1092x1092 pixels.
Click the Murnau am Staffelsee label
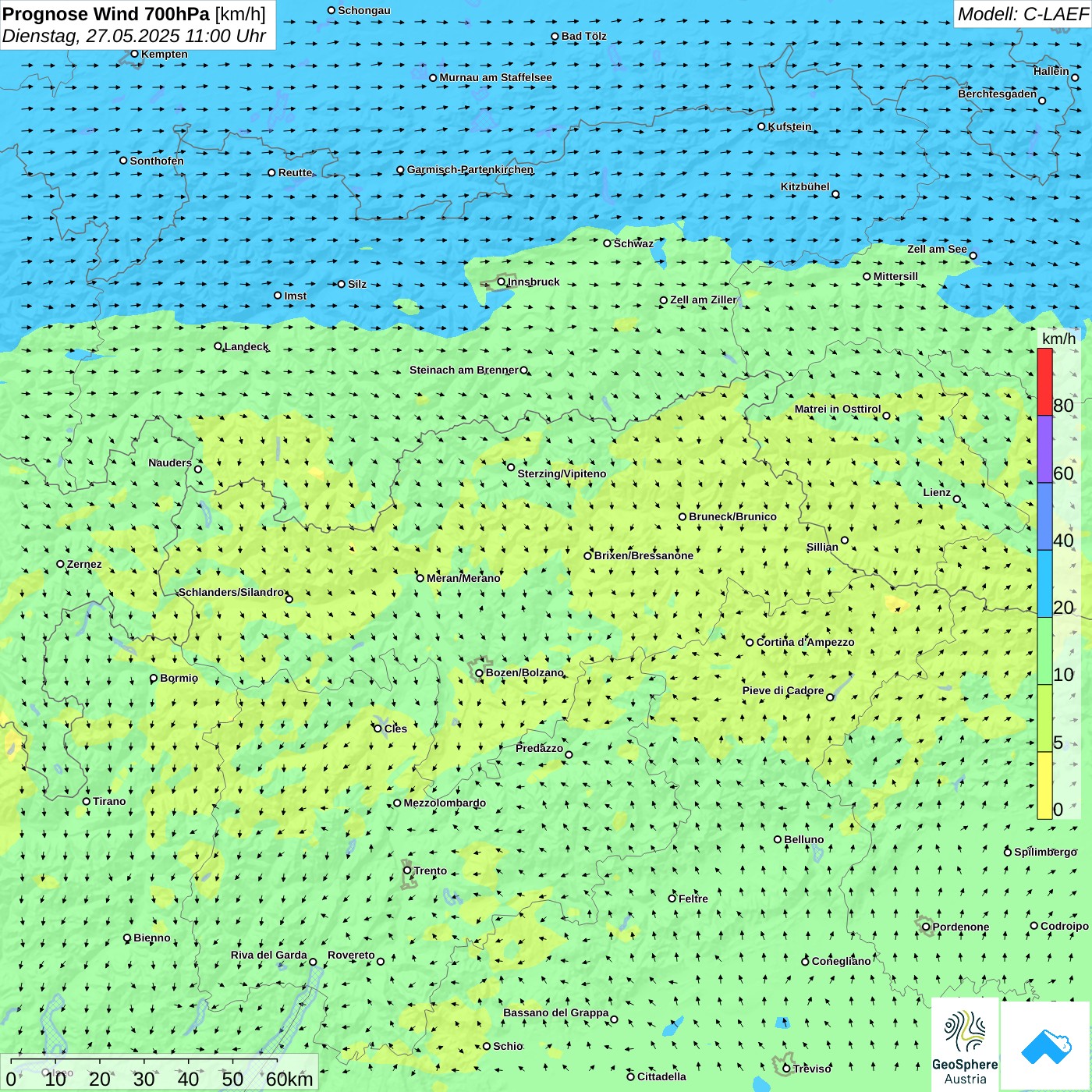click(x=495, y=77)
